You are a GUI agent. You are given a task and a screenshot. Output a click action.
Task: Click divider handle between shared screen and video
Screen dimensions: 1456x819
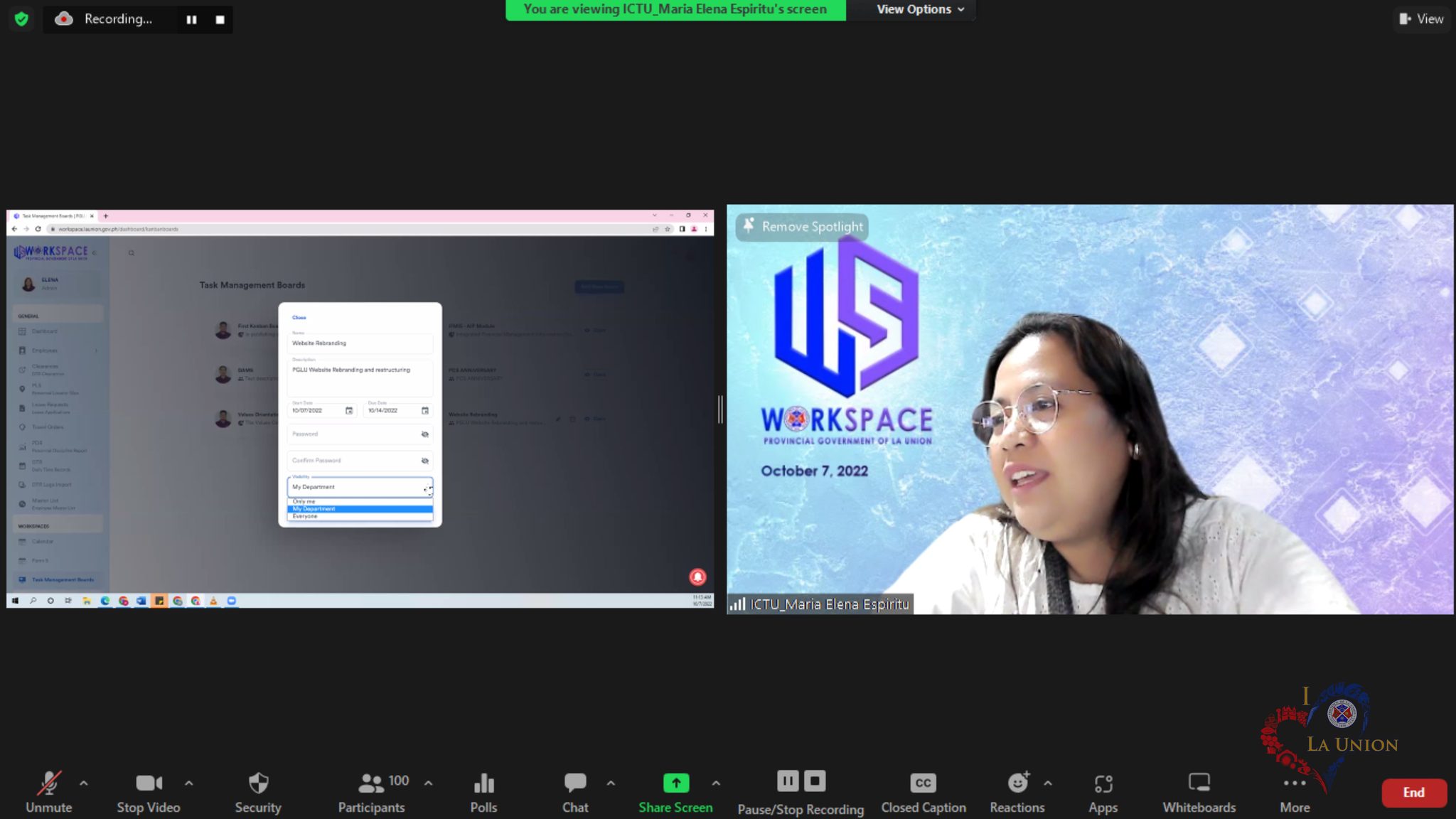tap(720, 409)
